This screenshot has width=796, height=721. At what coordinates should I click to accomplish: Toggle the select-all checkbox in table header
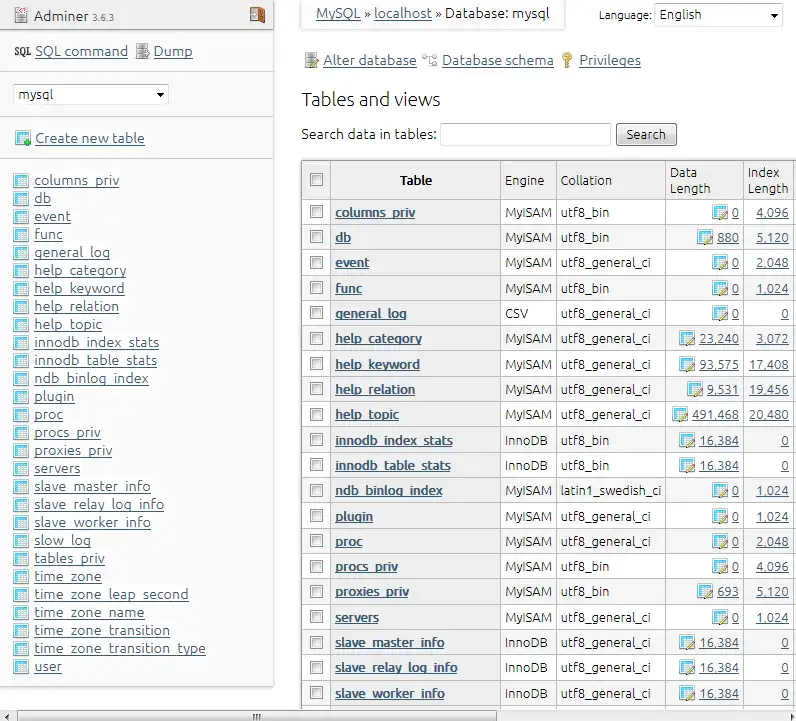click(317, 180)
